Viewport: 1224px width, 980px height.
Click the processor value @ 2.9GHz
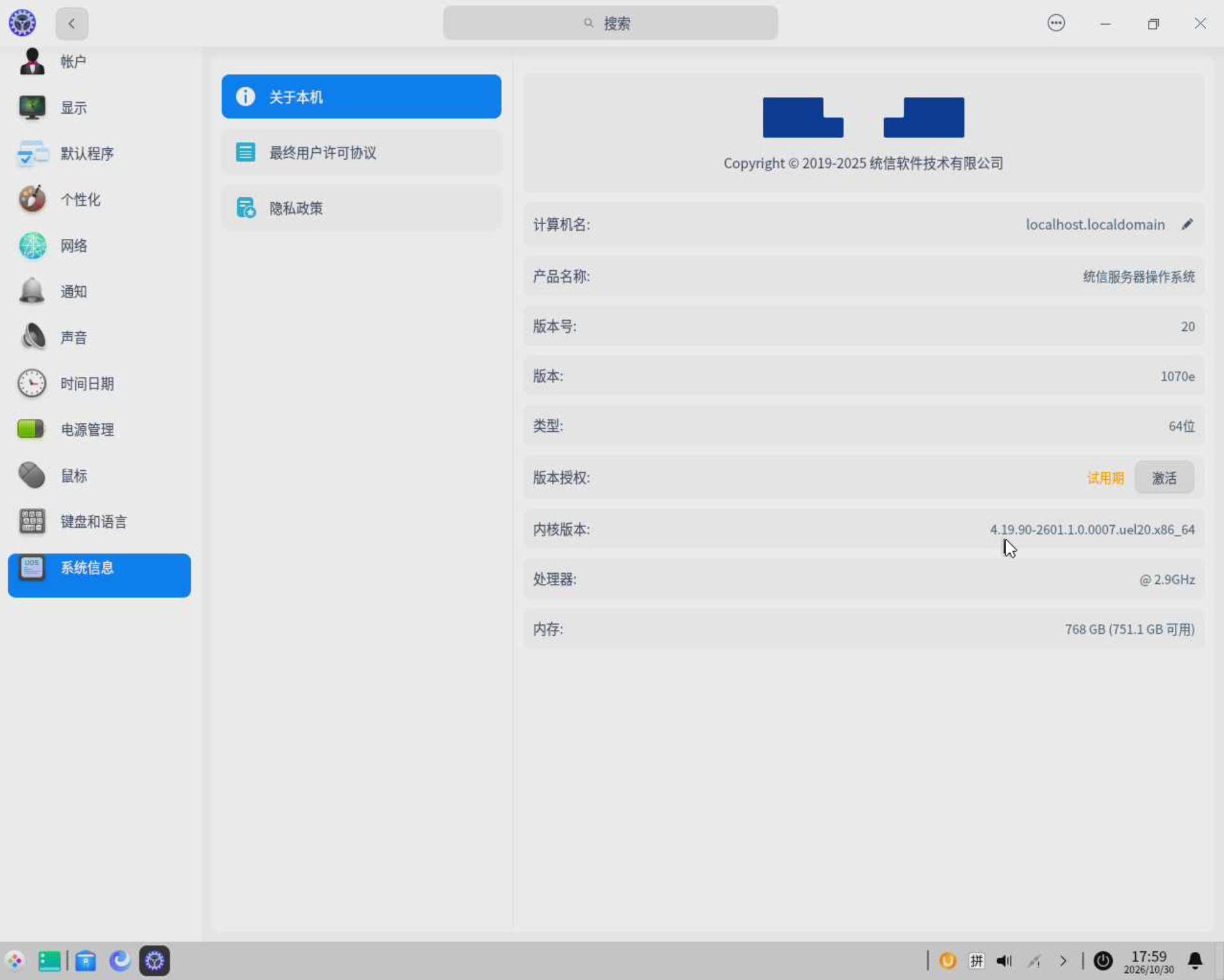coord(1167,579)
